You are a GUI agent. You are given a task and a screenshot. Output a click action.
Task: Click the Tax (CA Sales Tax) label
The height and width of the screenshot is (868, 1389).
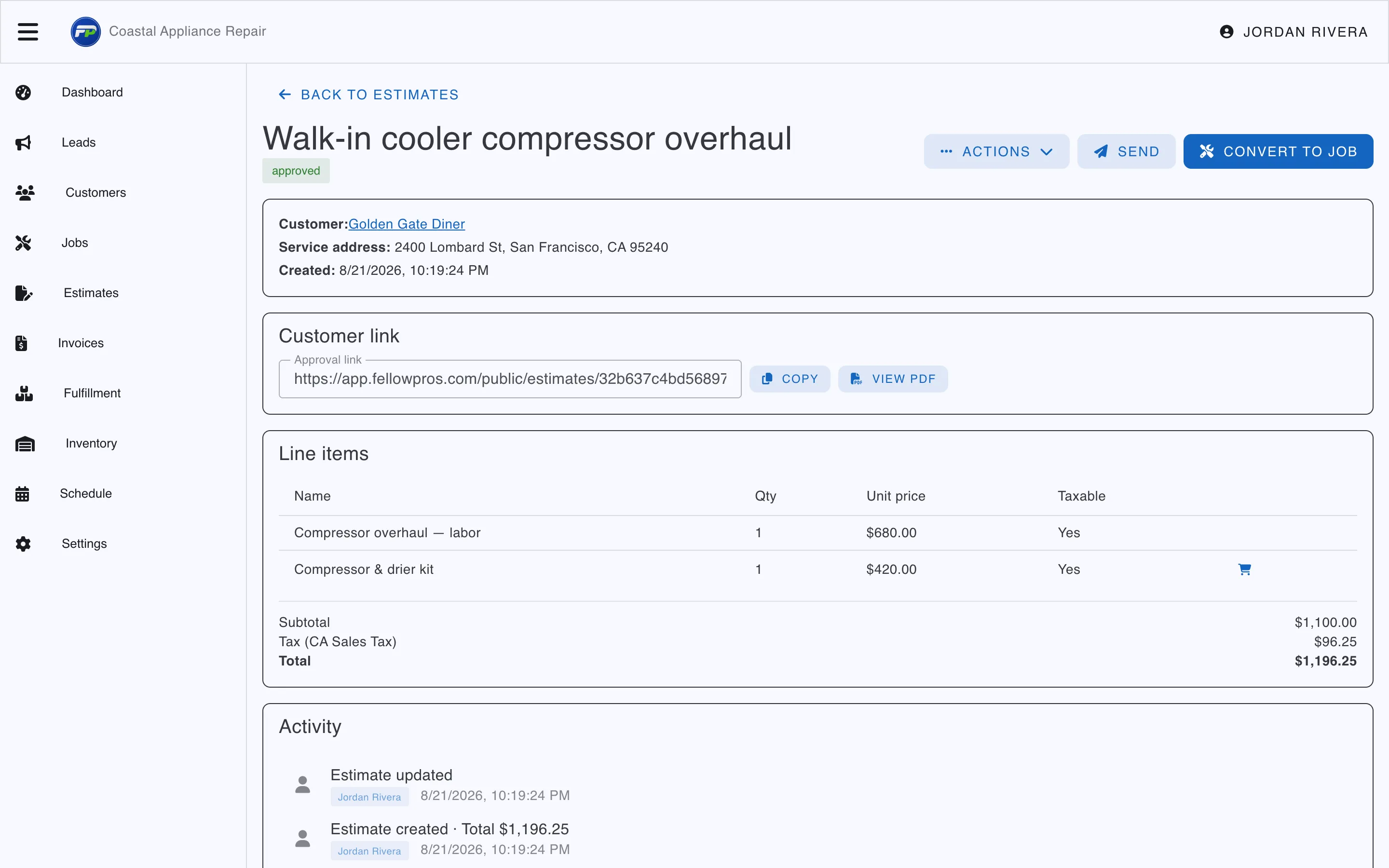coord(338,642)
